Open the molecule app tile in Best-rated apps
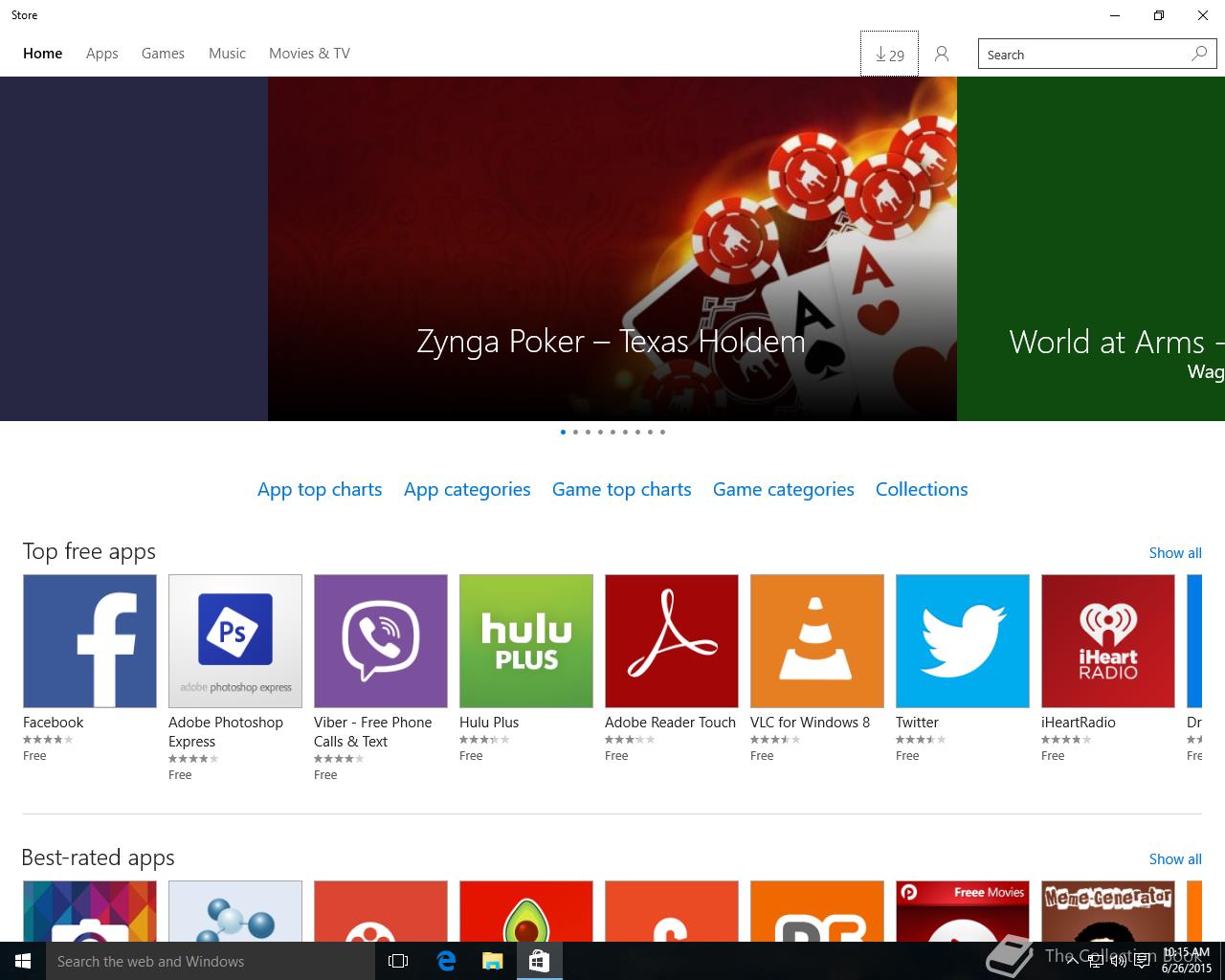Viewport: 1225px width, 980px height. click(235, 911)
